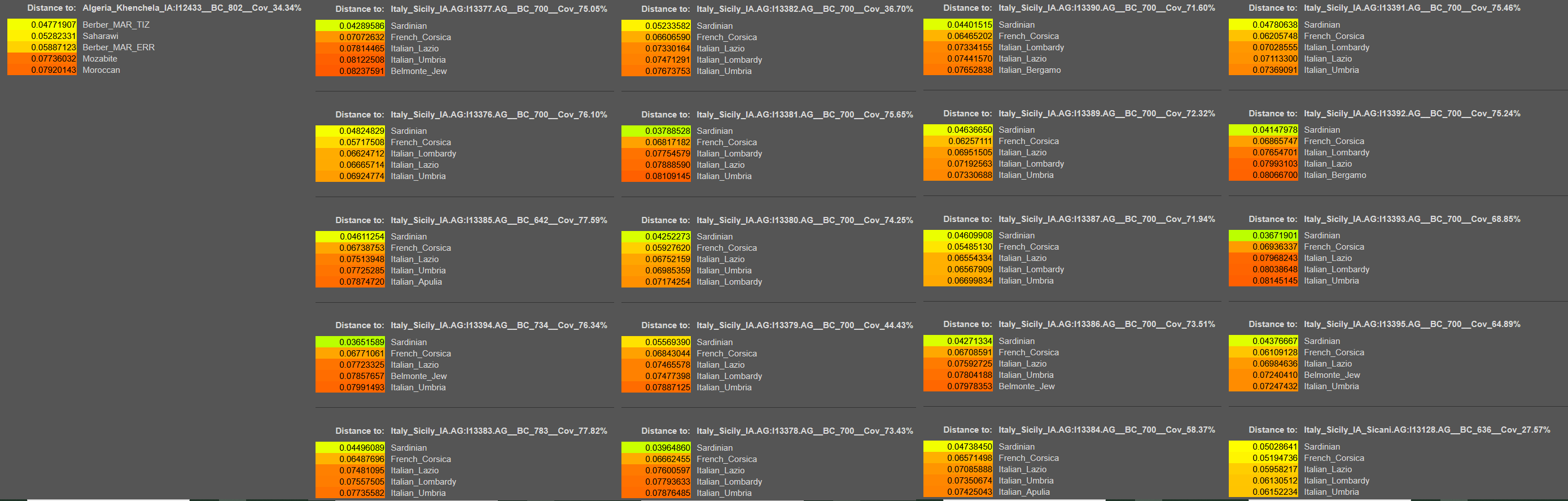Click distance value 0.06924774

pos(350,176)
